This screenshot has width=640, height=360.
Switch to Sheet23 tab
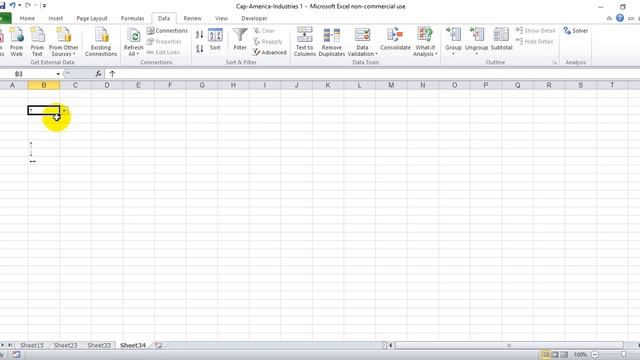65,345
